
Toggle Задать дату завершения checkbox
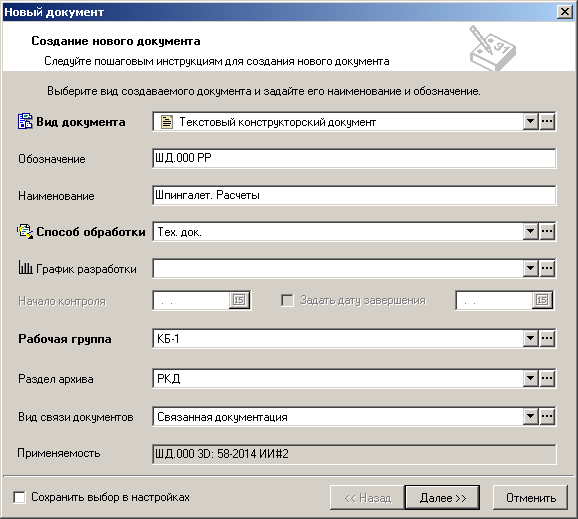point(287,300)
